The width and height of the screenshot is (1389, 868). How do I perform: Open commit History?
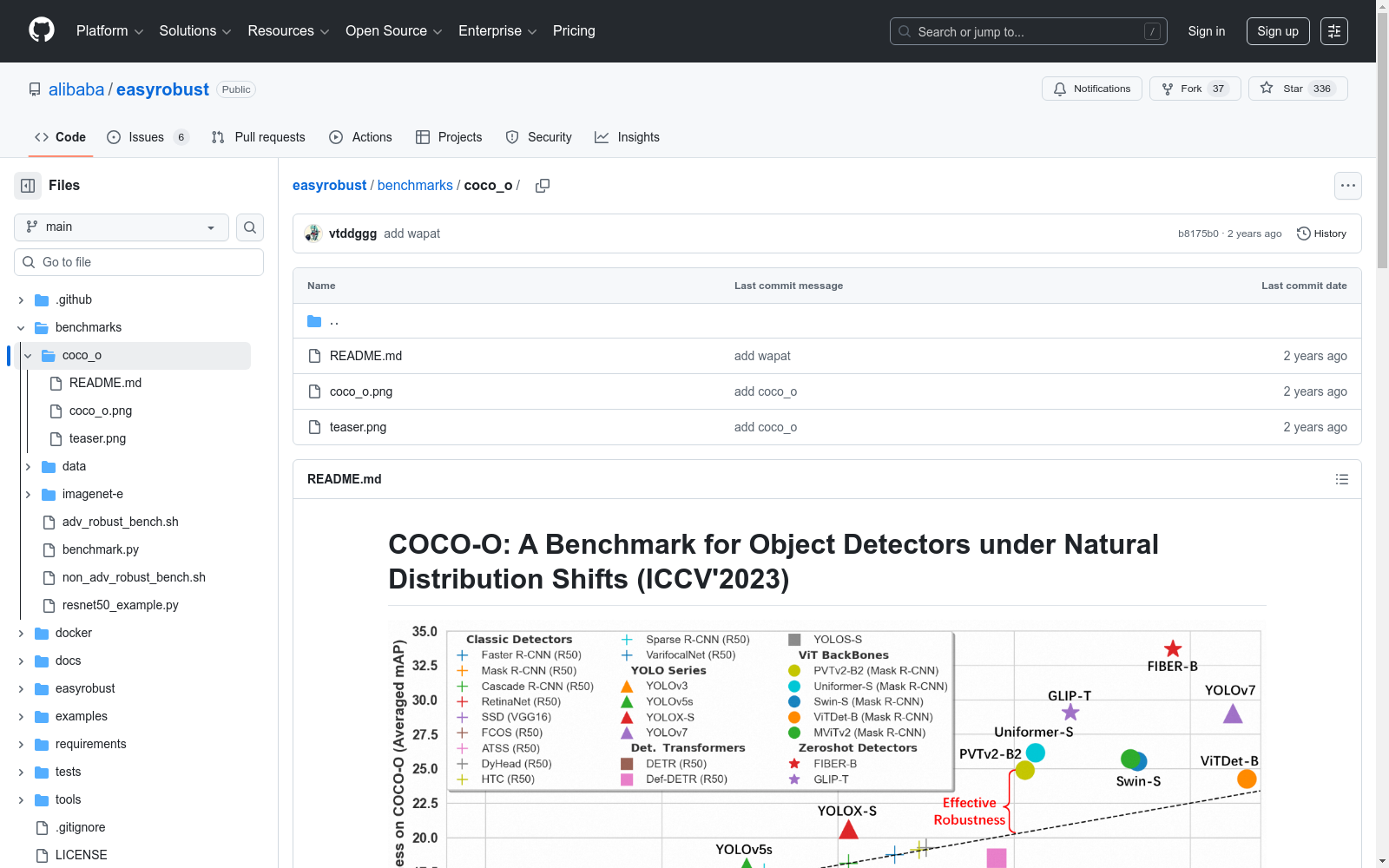(x=1321, y=233)
